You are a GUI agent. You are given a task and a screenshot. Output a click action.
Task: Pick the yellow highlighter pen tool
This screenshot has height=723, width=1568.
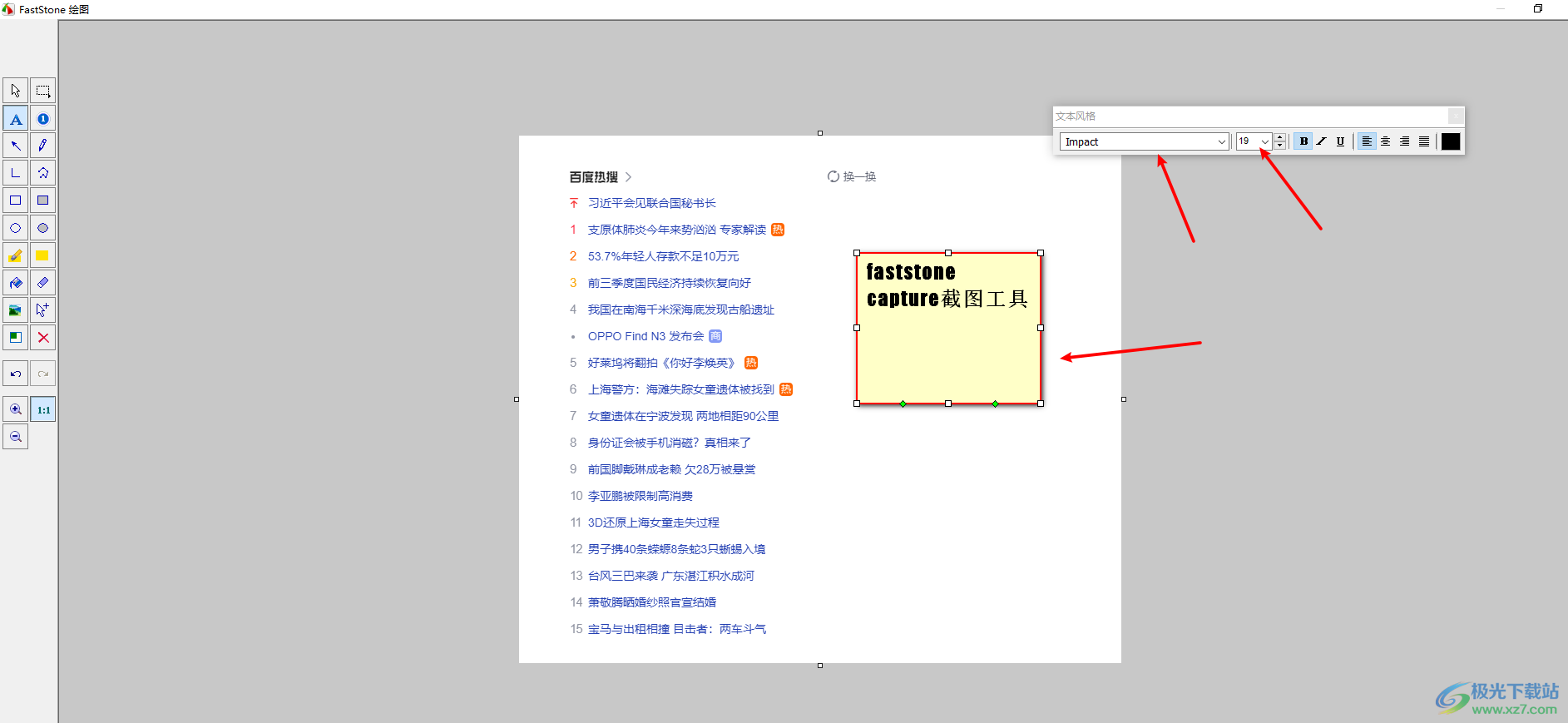click(x=15, y=255)
